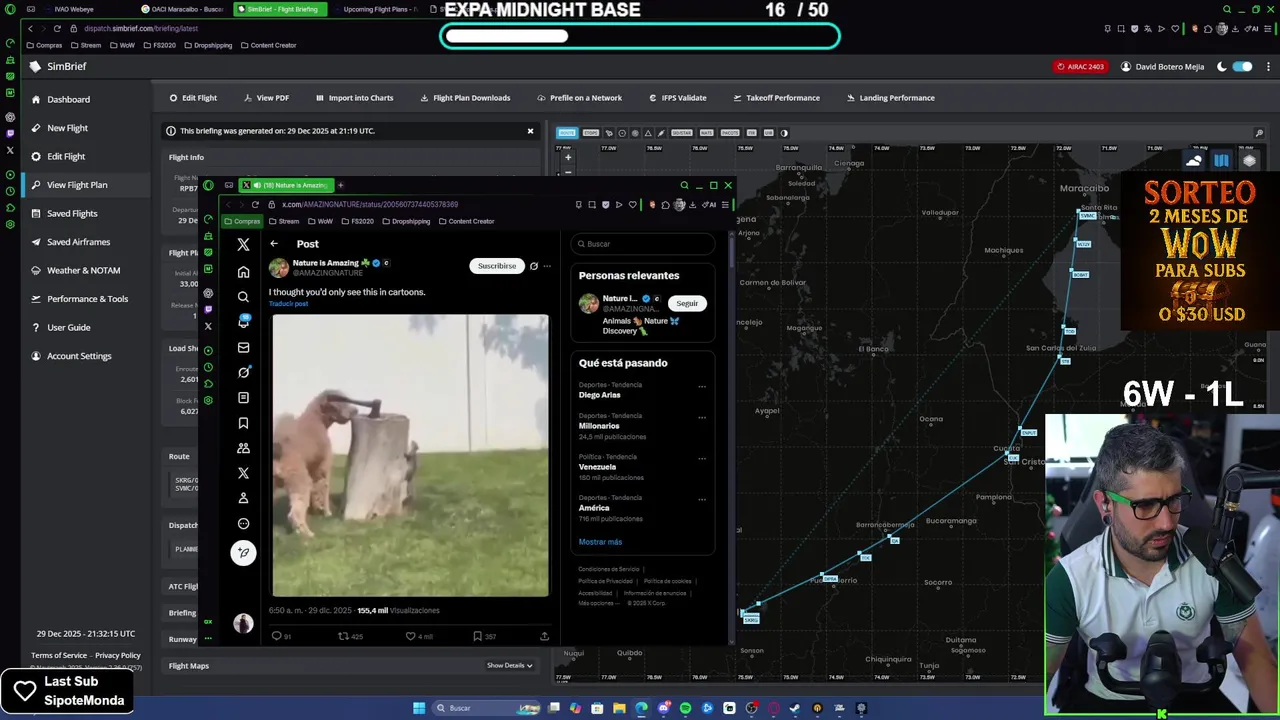Toggle SimBrief dark mode switch
Viewport: 1280px width, 720px height.
coord(1242,67)
